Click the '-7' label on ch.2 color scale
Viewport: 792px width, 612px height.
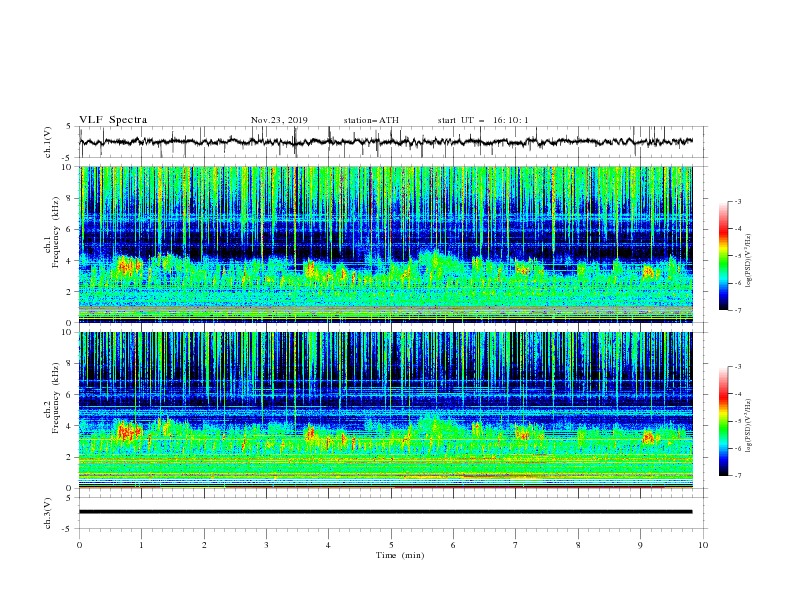[x=737, y=476]
